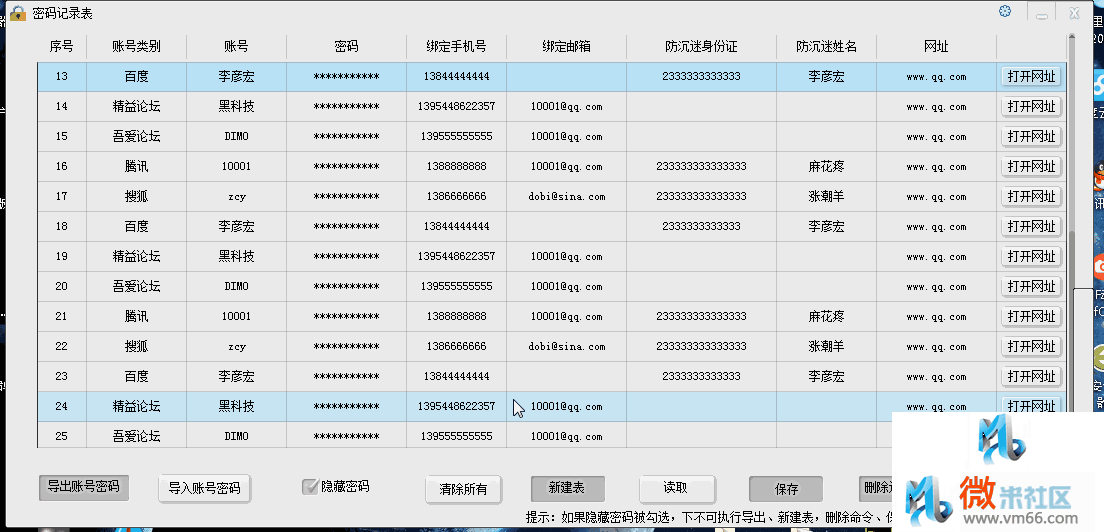Click the 读取 button
Image resolution: width=1104 pixels, height=532 pixels.
pyautogui.click(x=676, y=488)
